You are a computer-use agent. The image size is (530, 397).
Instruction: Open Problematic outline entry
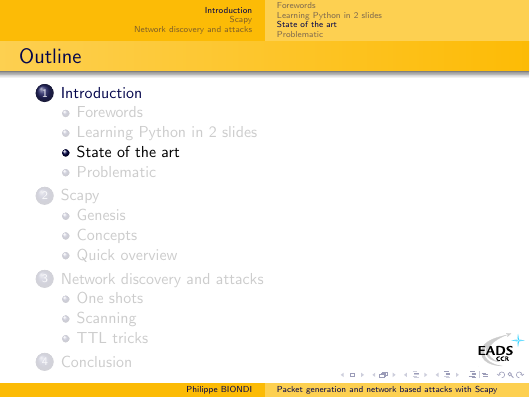[116, 172]
